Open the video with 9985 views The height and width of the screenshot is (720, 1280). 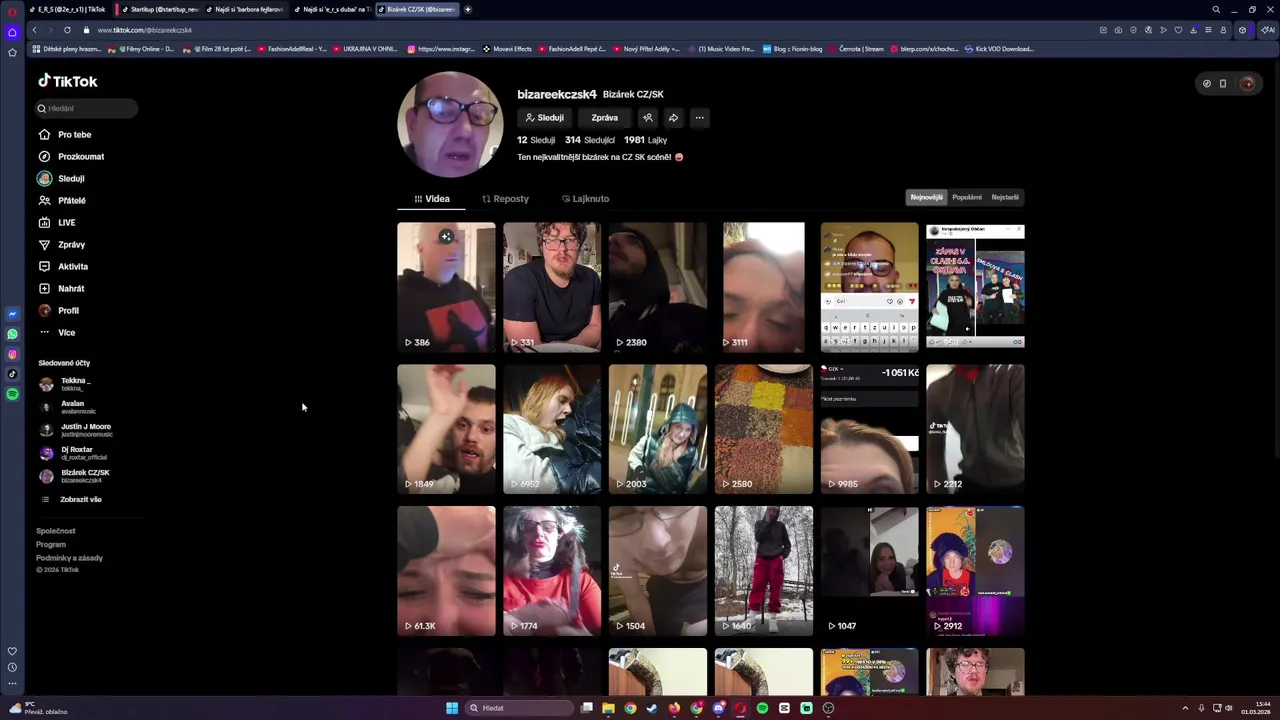pyautogui.click(x=870, y=429)
